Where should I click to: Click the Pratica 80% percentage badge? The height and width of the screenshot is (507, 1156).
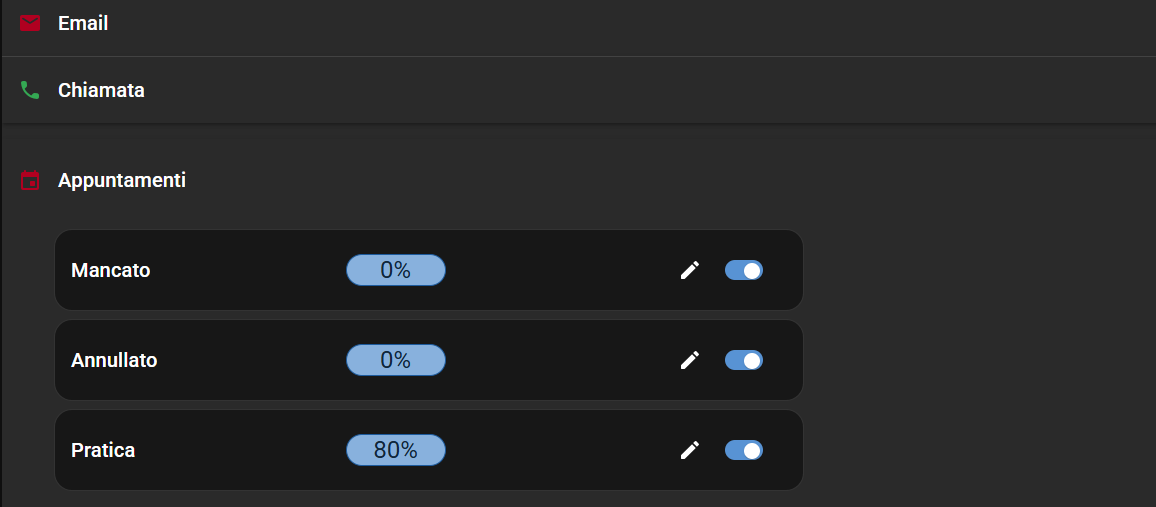tap(396, 450)
